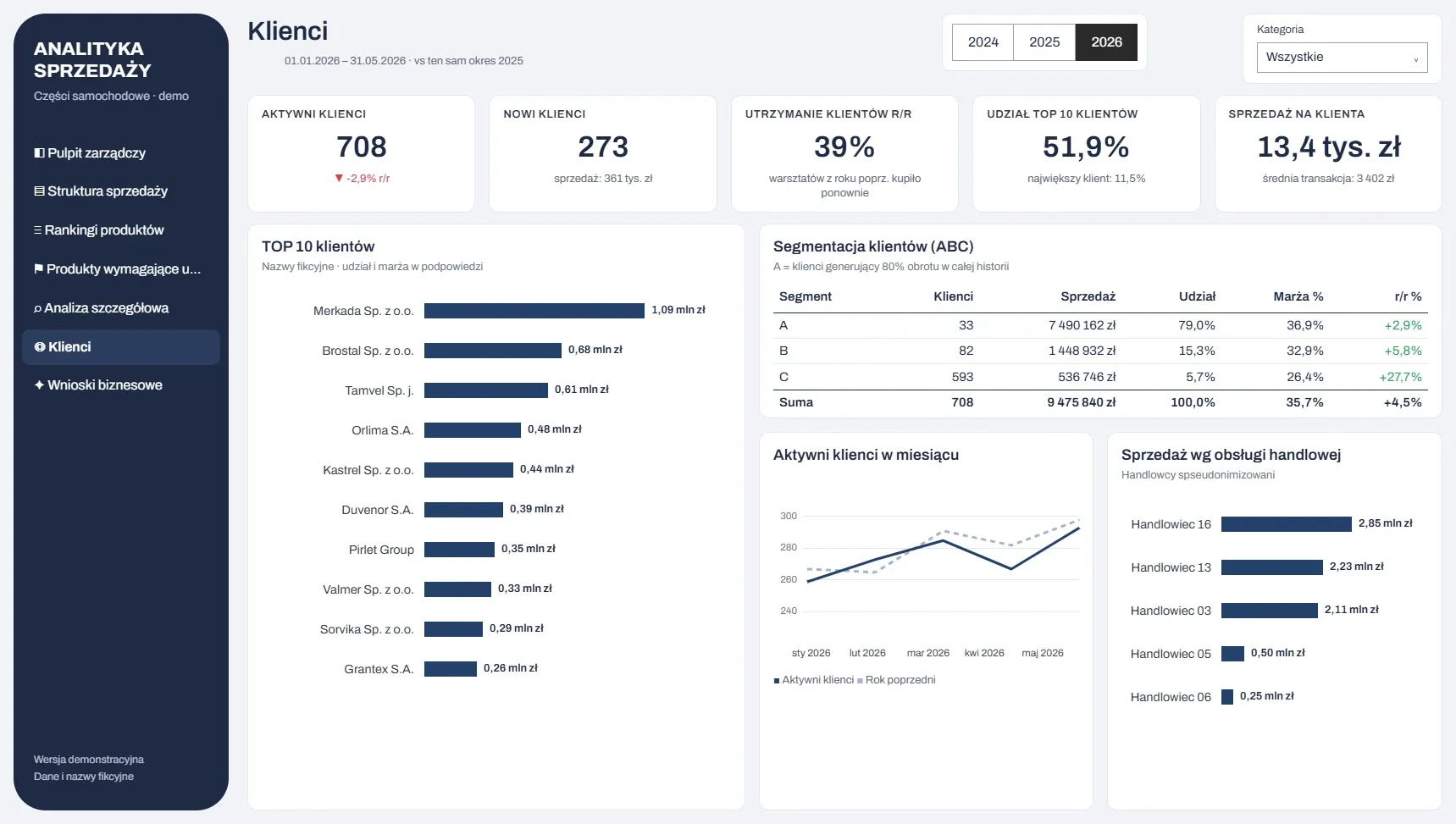
Task: Open the Kategoria dropdown set to Wszystkie
Action: [x=1342, y=58]
